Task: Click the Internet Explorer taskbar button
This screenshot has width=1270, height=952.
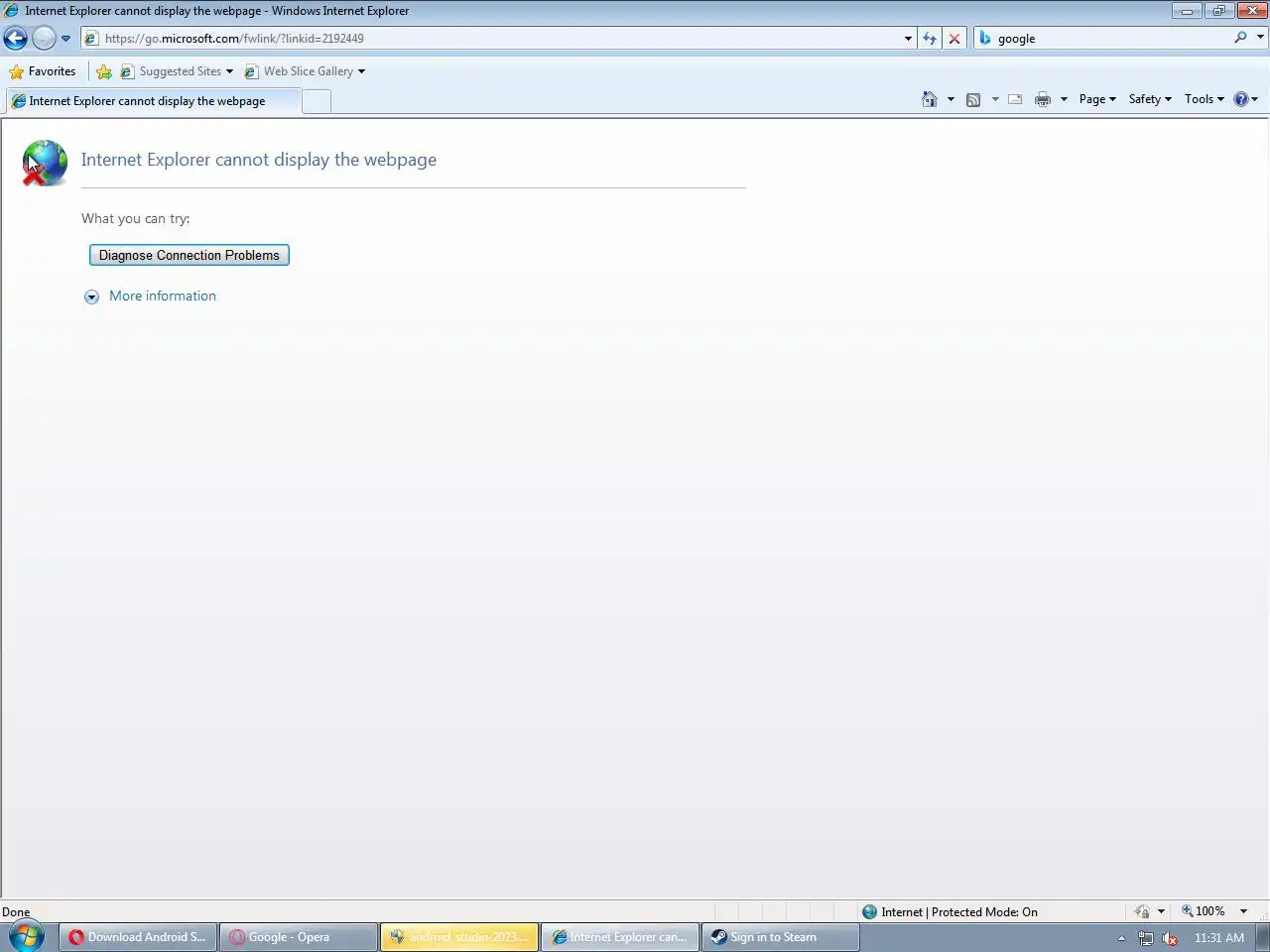Action: point(620,937)
